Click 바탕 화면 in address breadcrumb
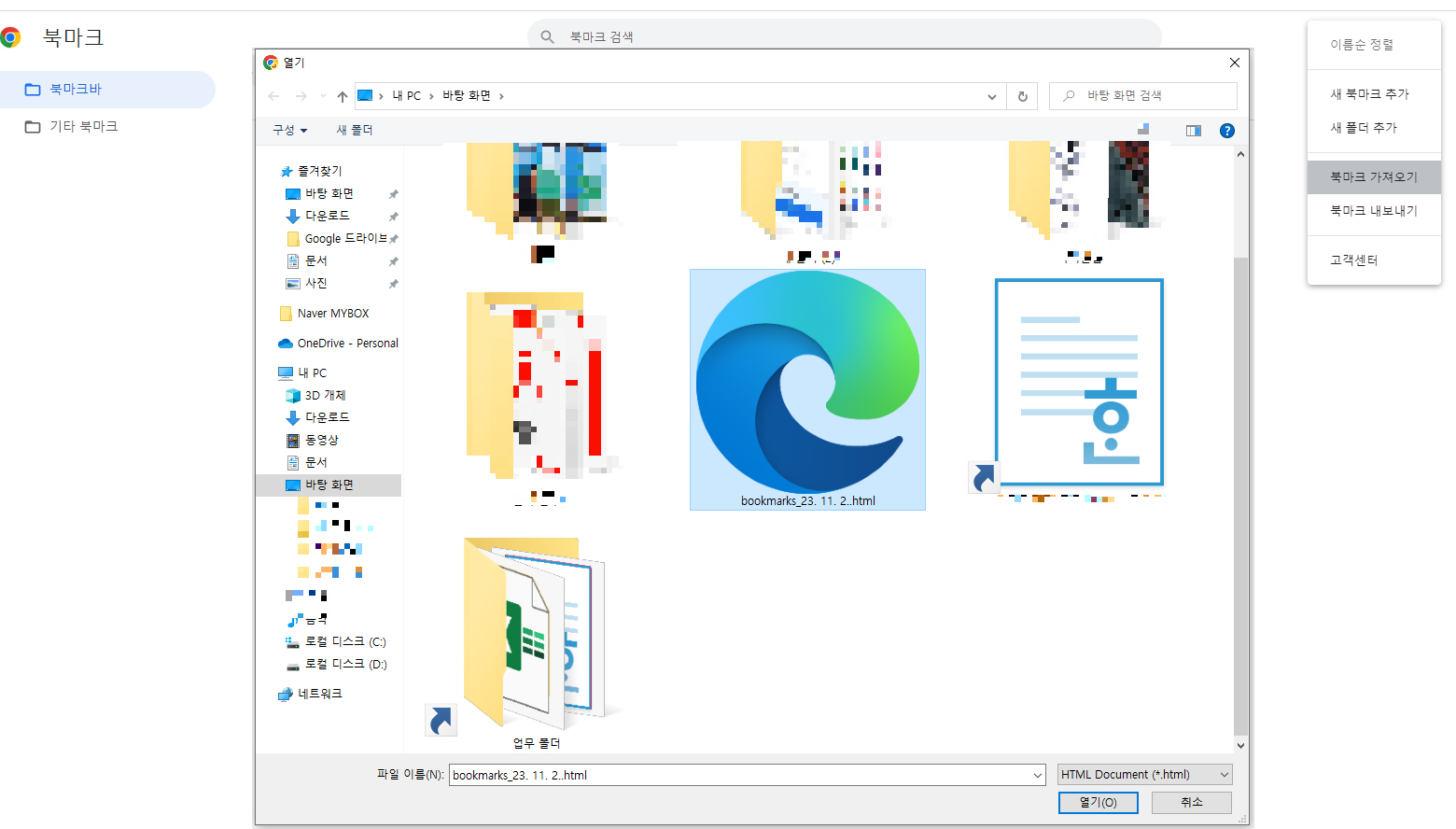1456x829 pixels. tap(467, 96)
